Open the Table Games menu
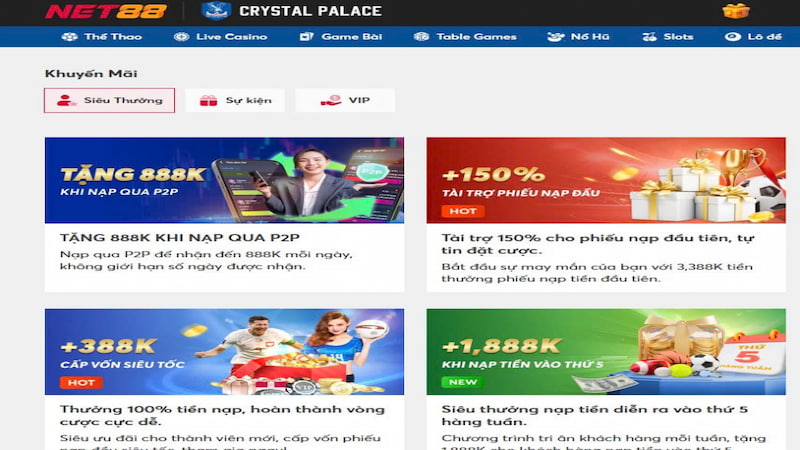This screenshot has width=800, height=450. coord(465,37)
